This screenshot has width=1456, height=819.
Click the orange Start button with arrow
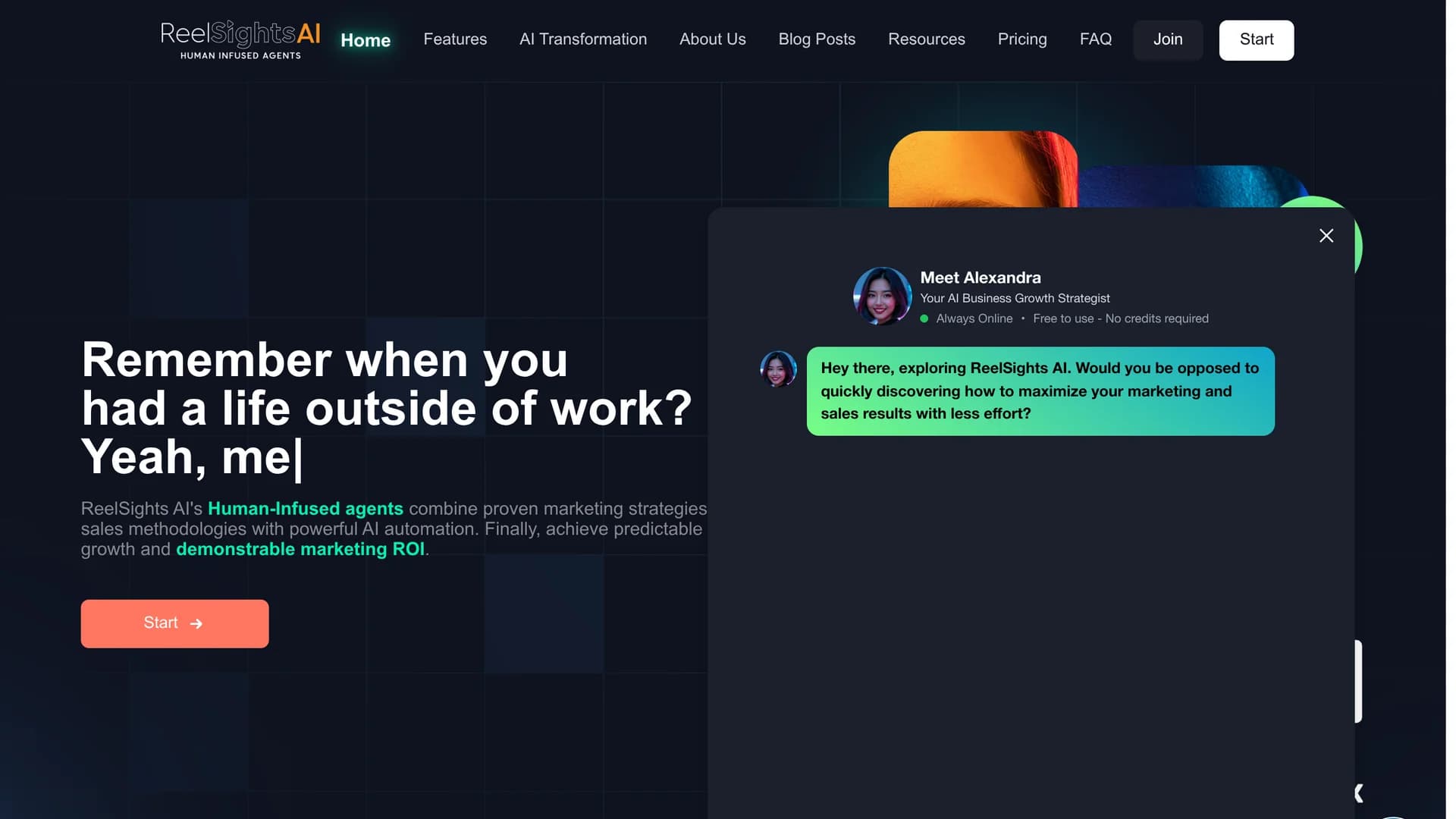(174, 624)
